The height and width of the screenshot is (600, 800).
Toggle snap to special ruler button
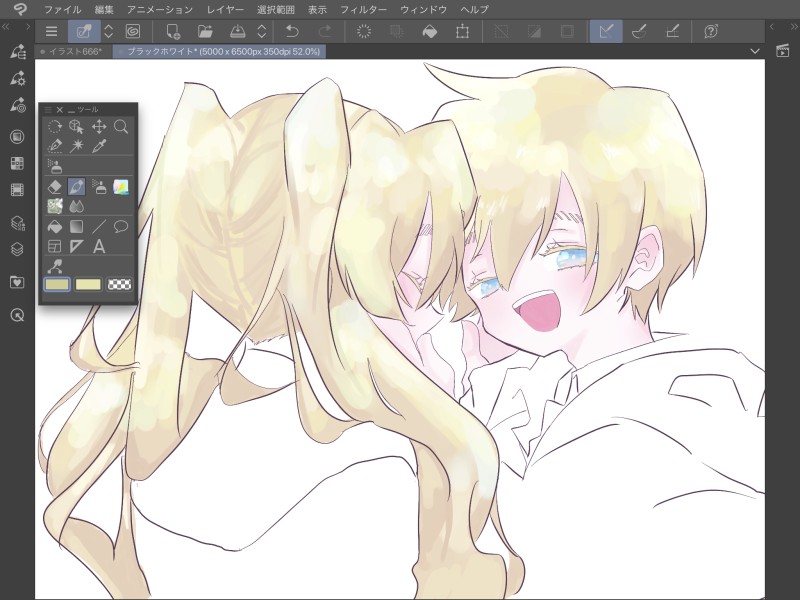(639, 32)
